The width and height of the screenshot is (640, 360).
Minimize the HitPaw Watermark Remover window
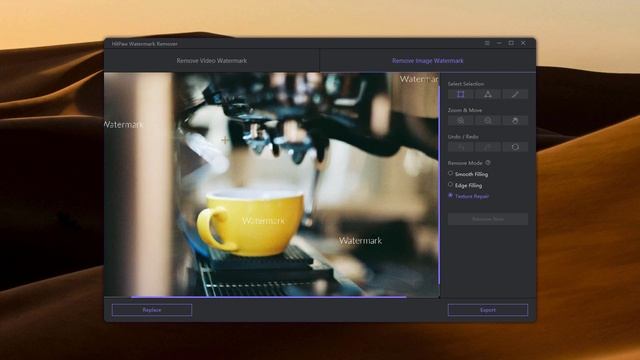point(499,43)
